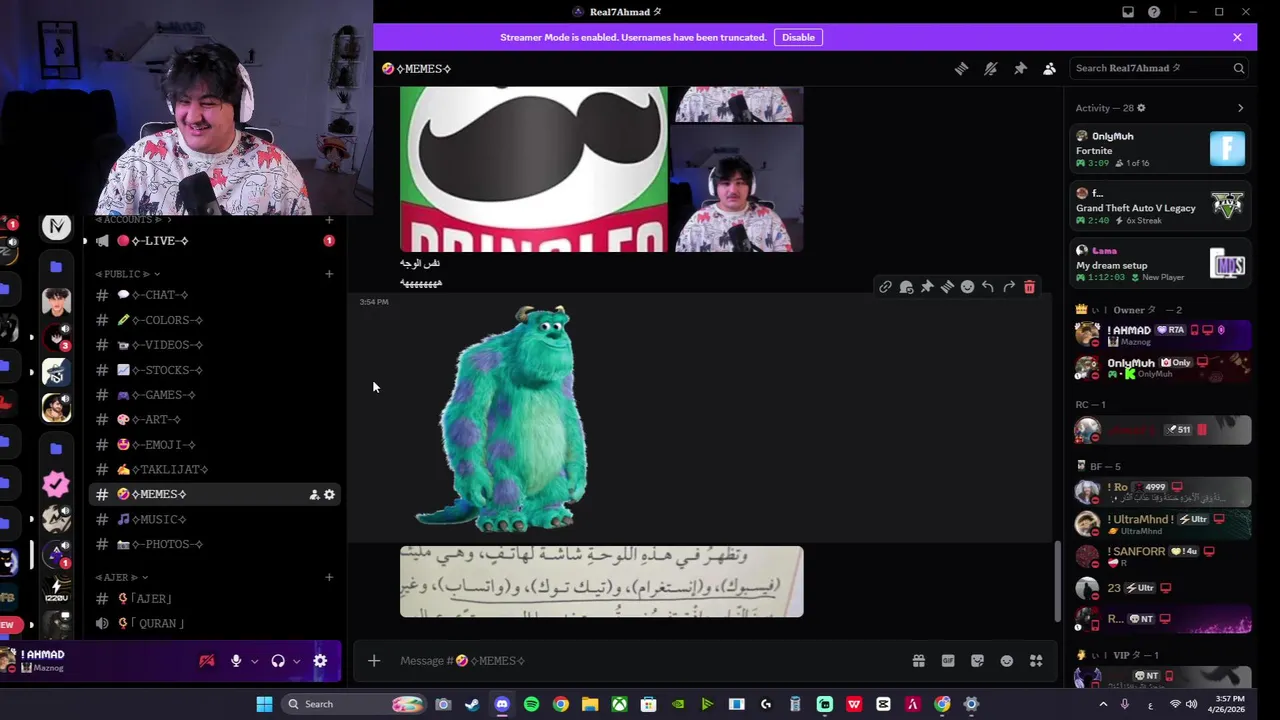This screenshot has height=720, width=1280.
Task: Collapse the PUBLIC category
Action: click(x=127, y=274)
